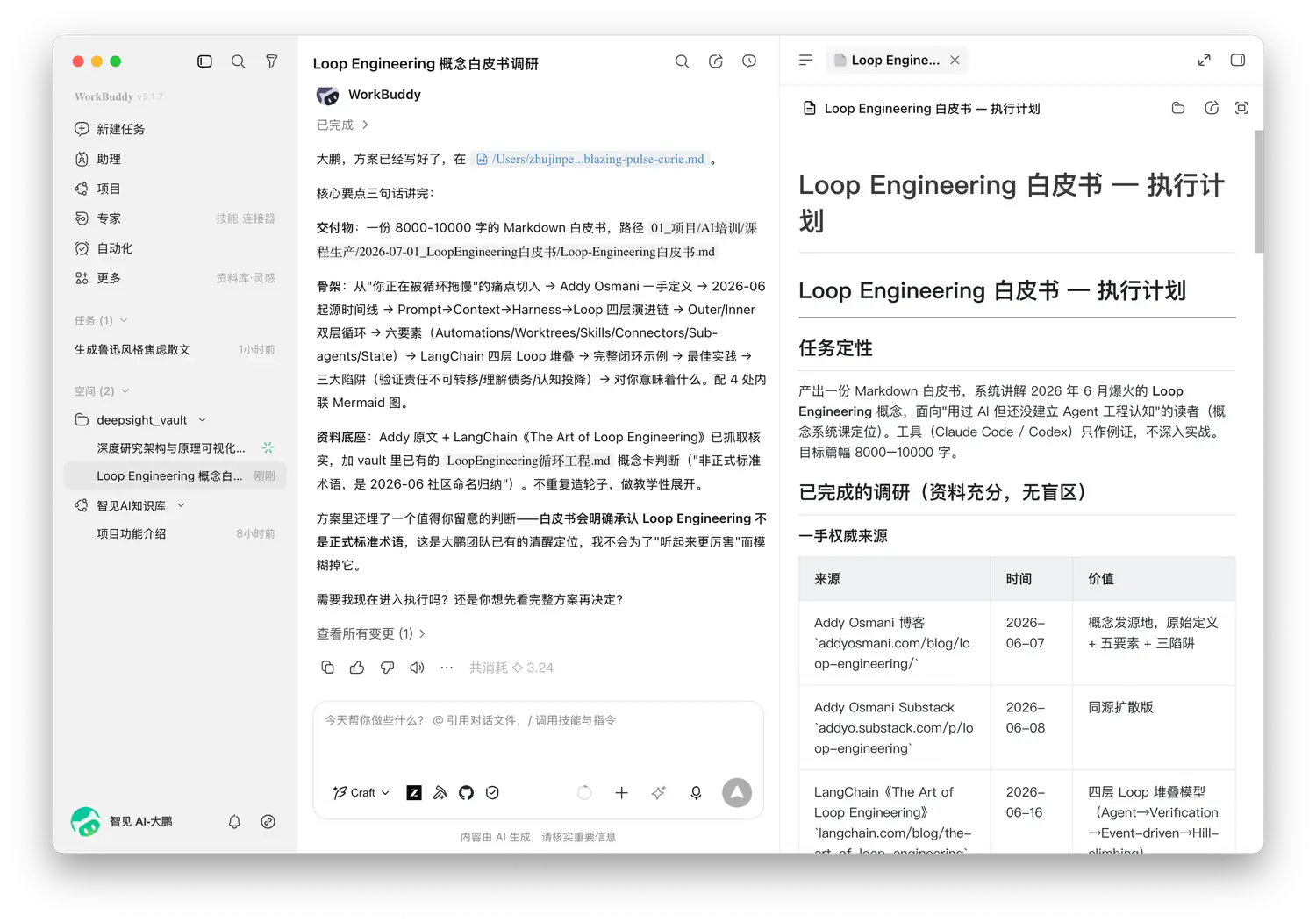Copy the assistant reply
Screen dimensions: 1316x922
tap(327, 668)
